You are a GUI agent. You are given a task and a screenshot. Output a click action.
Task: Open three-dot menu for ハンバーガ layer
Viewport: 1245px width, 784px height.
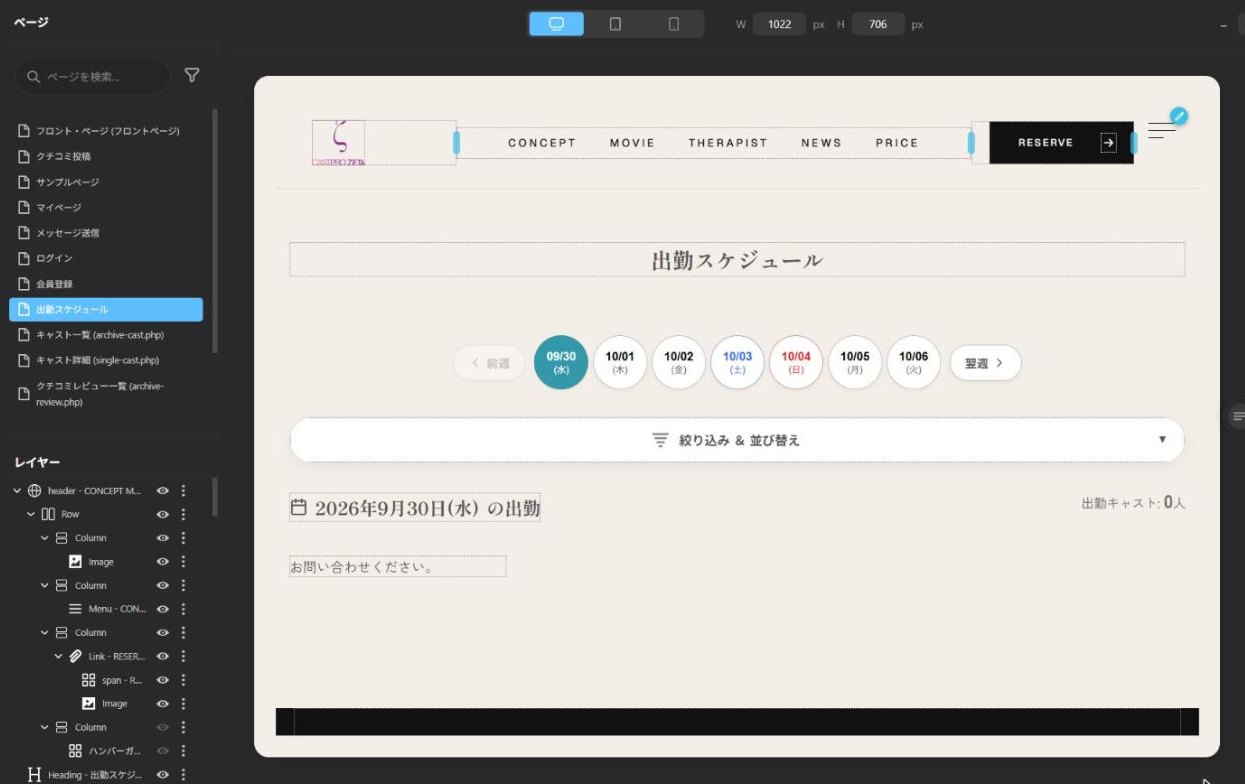tap(183, 751)
